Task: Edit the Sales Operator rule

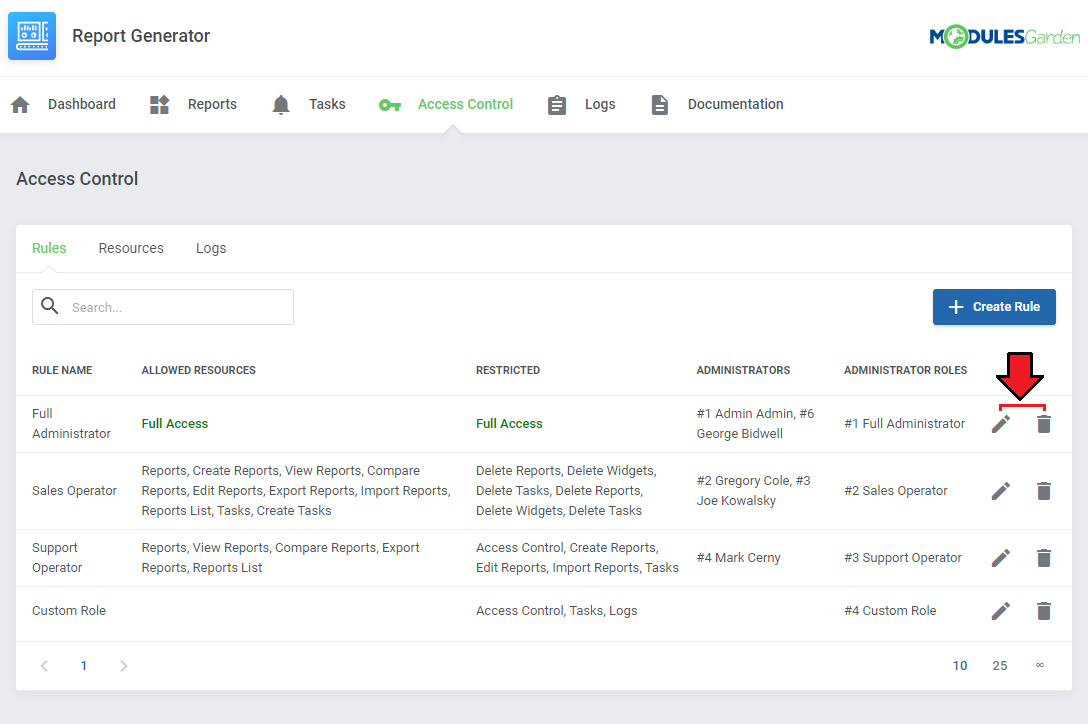Action: pyautogui.click(x=1001, y=491)
